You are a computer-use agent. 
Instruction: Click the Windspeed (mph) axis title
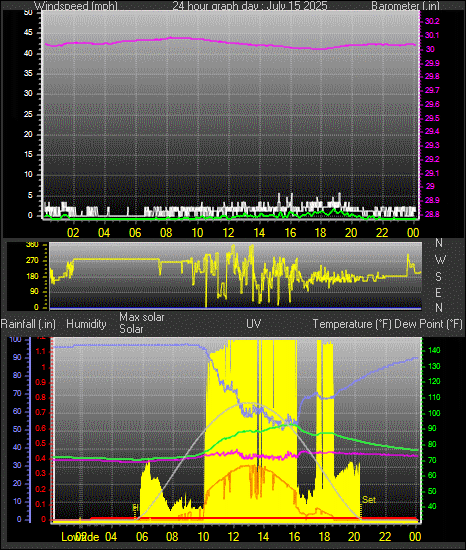(76, 6)
